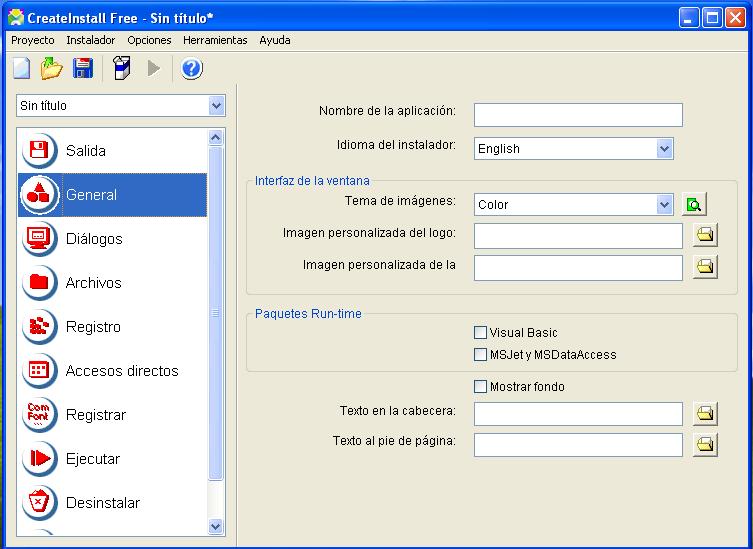Click the sidebar vertical scrollbar thumb
Viewport: 753px width, 549px height.
pyautogui.click(x=216, y=313)
